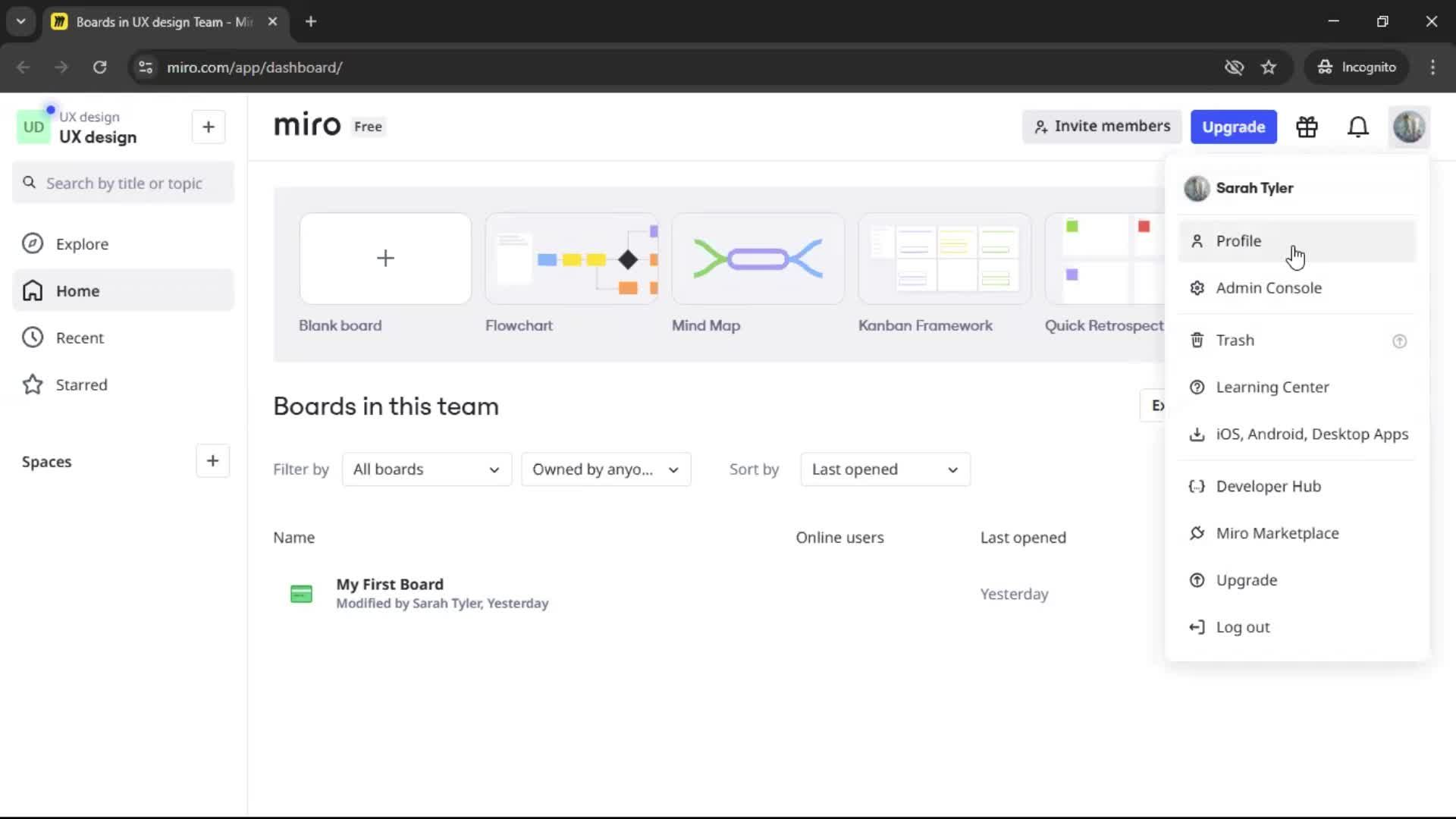Select Profile from the user menu
This screenshot has width=1456, height=819.
point(1297,241)
